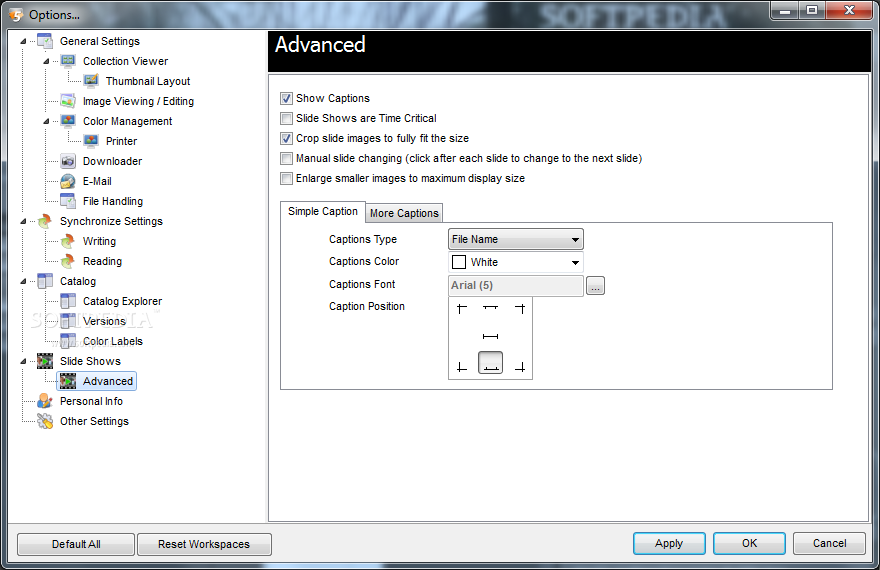Image resolution: width=880 pixels, height=570 pixels.
Task: Click the Apply button
Action: pos(669,543)
